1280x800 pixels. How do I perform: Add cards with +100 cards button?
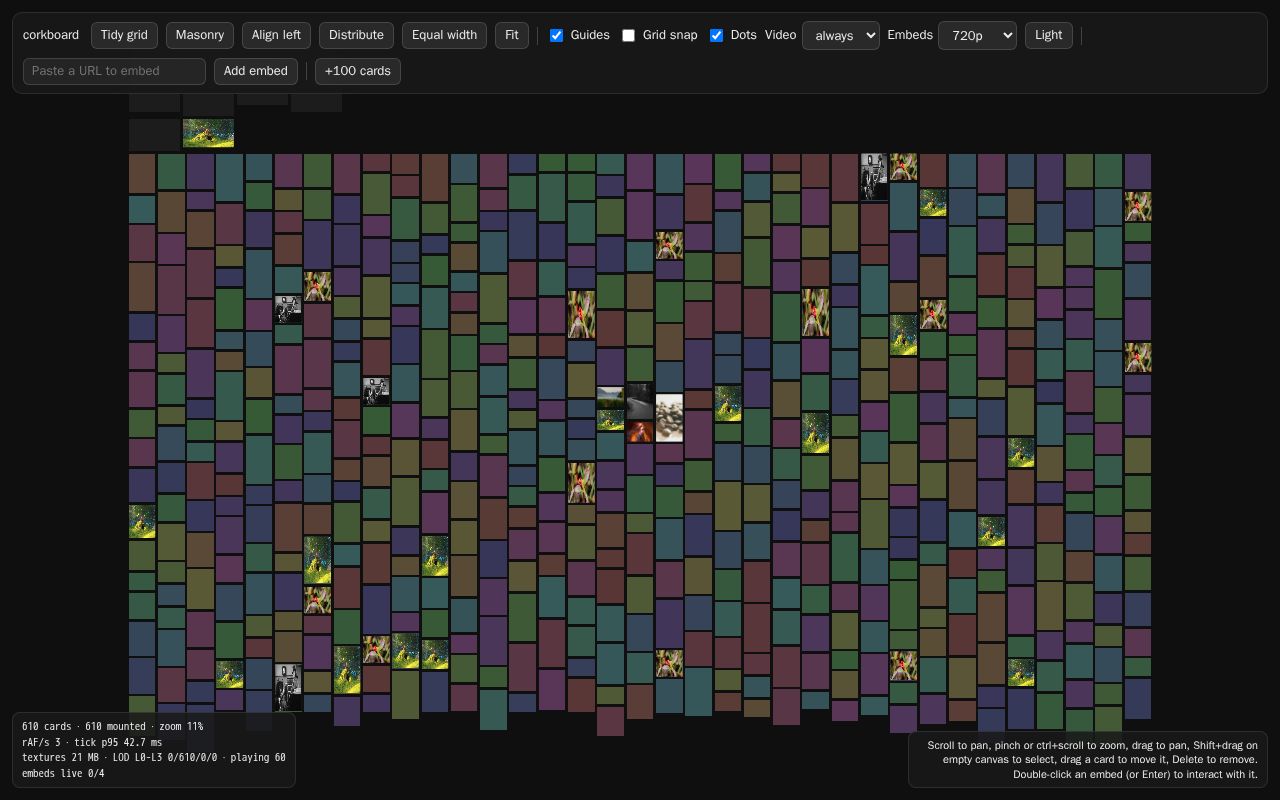point(358,71)
